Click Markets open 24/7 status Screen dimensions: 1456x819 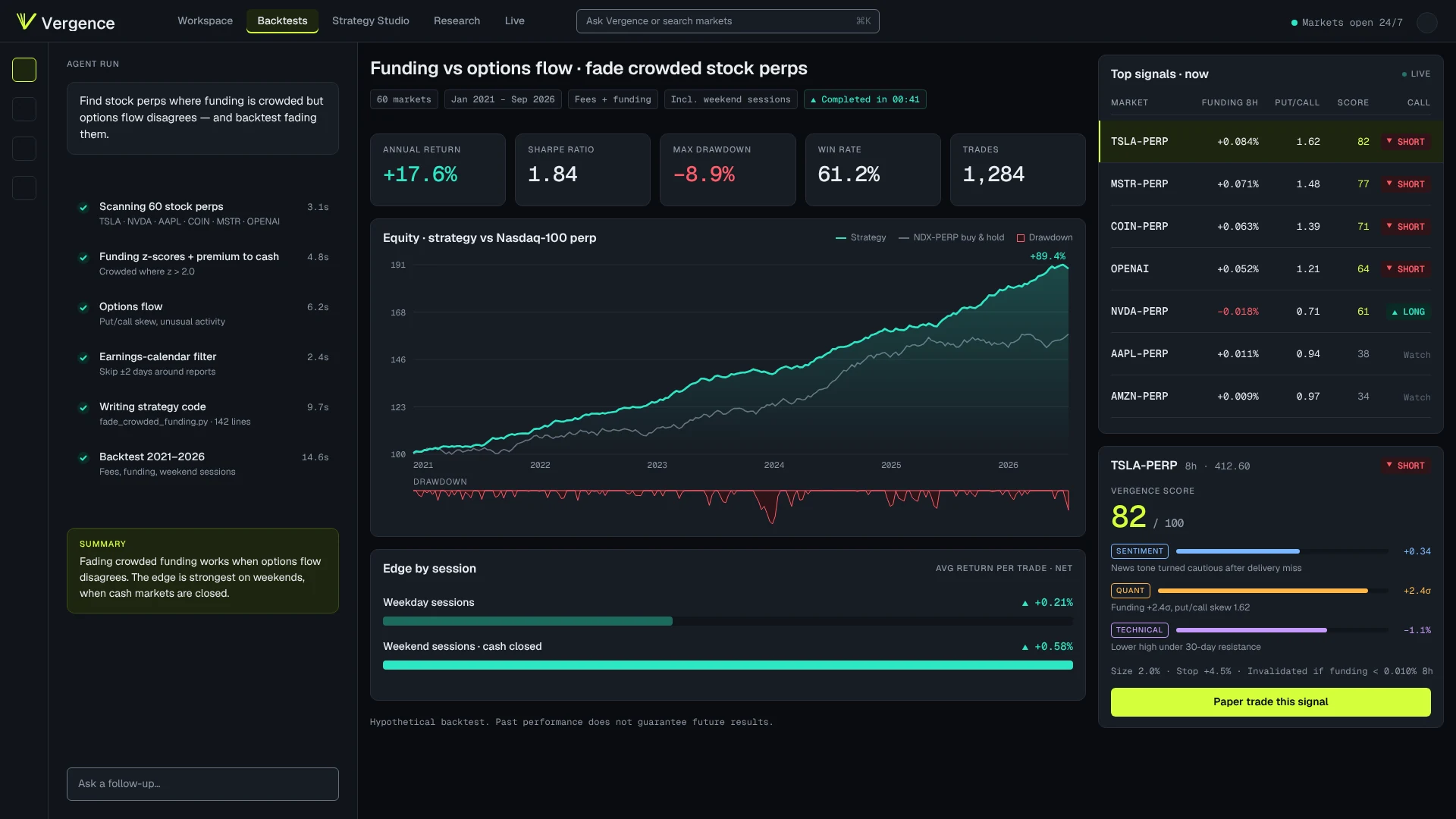(x=1347, y=23)
